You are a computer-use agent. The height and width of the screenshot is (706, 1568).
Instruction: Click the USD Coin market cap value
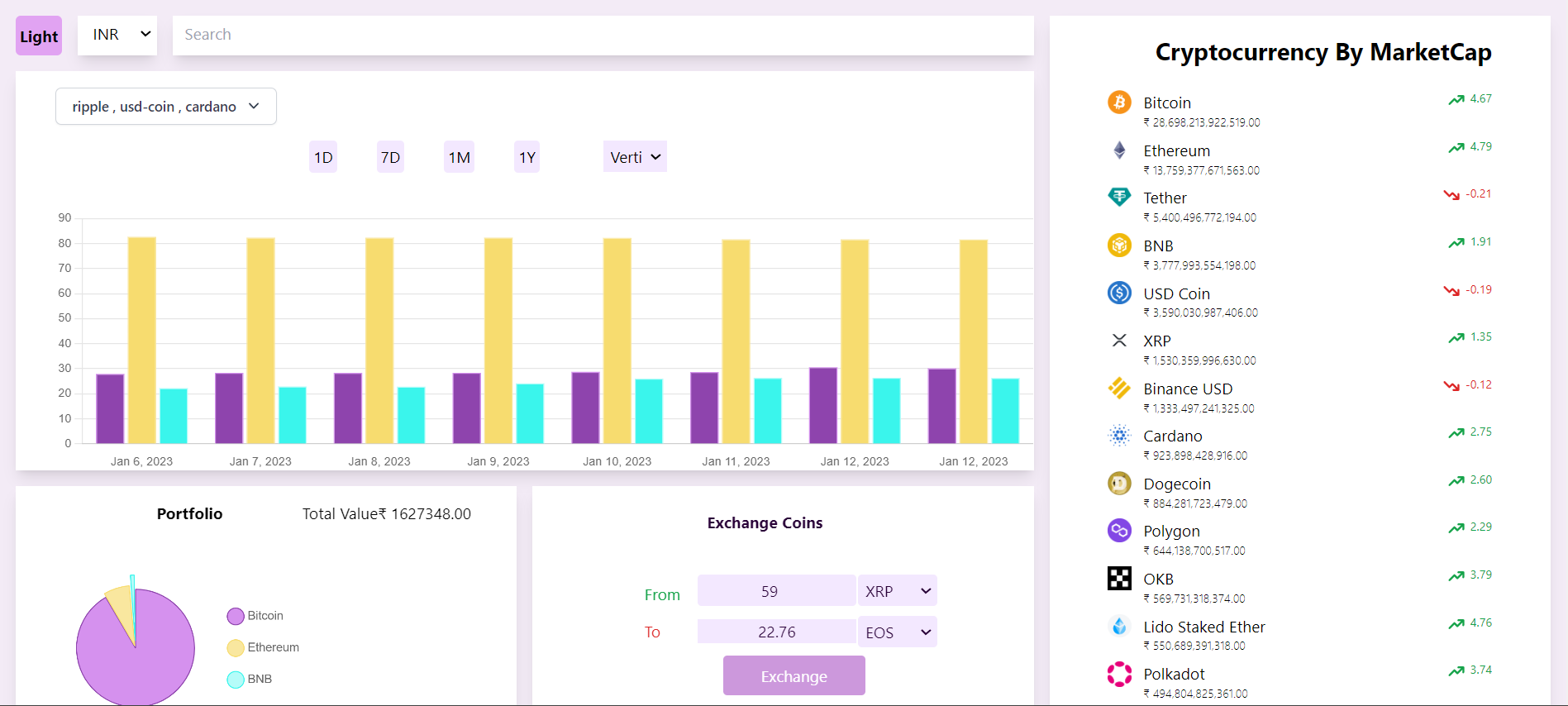tap(1201, 312)
